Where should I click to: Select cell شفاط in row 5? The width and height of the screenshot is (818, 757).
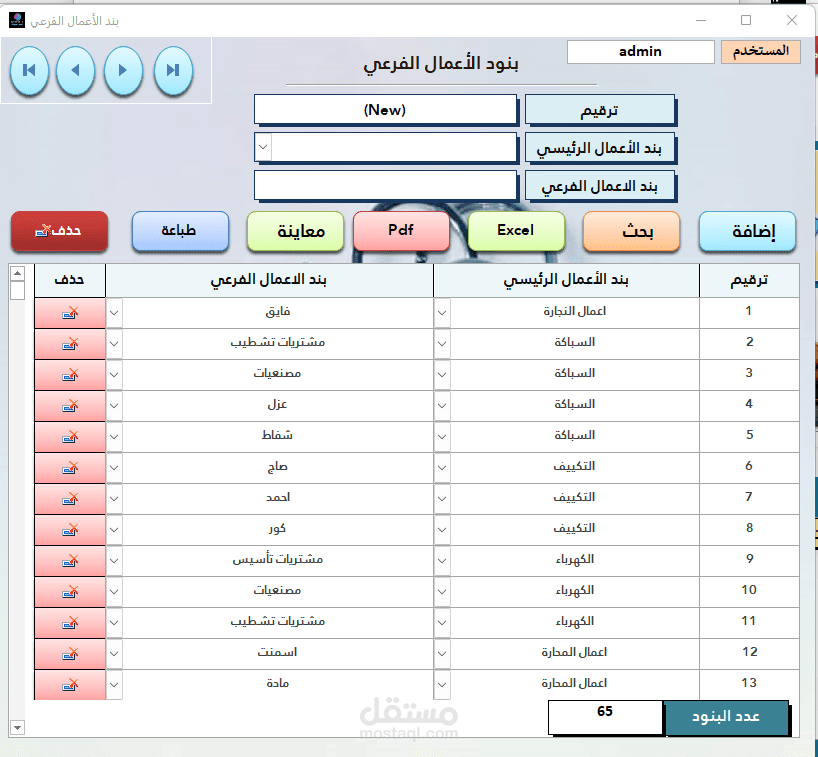click(278, 437)
